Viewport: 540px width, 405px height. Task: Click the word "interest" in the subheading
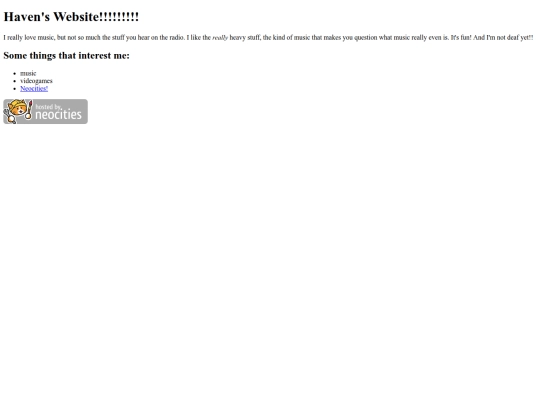[x=95, y=55]
